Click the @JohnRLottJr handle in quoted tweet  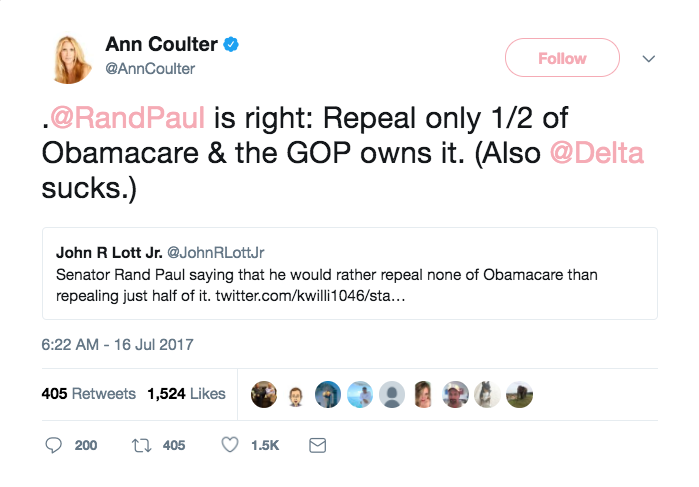[215, 253]
